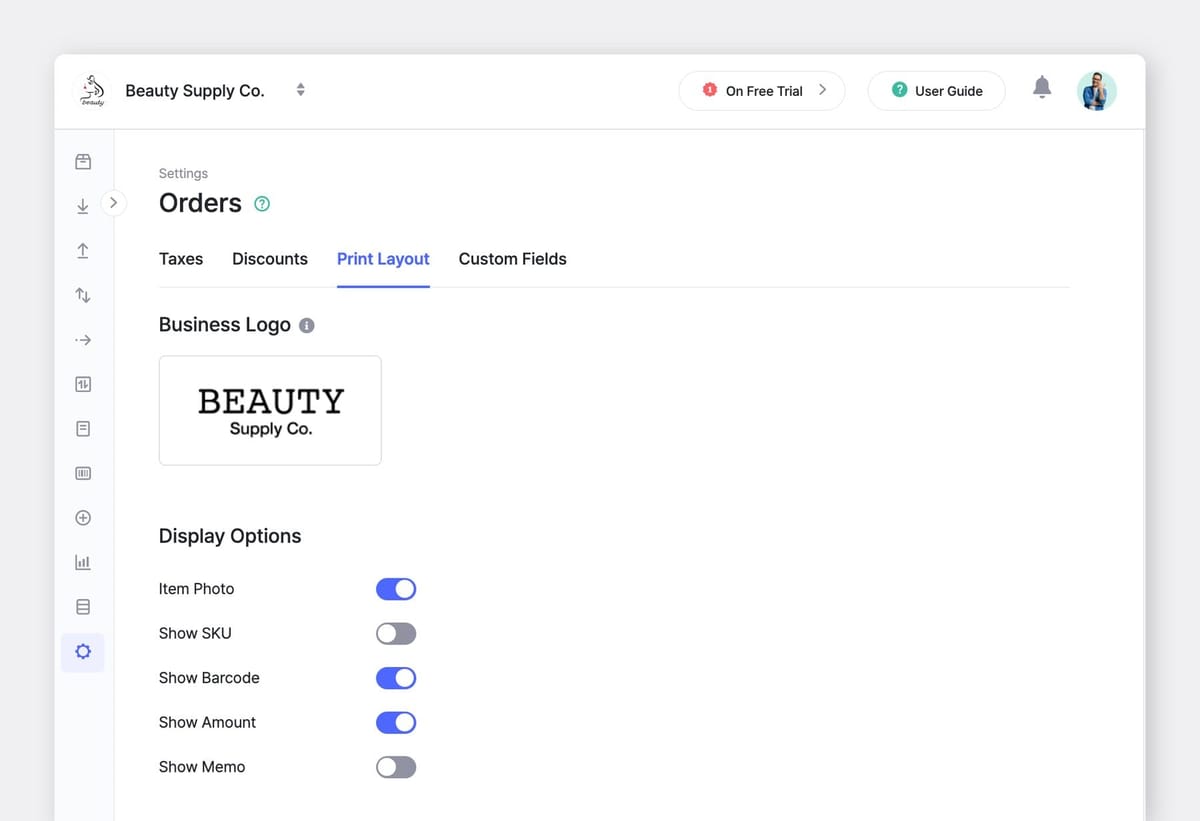This screenshot has height=821, width=1200.
Task: Switch to the Taxes tab
Action: coord(180,259)
